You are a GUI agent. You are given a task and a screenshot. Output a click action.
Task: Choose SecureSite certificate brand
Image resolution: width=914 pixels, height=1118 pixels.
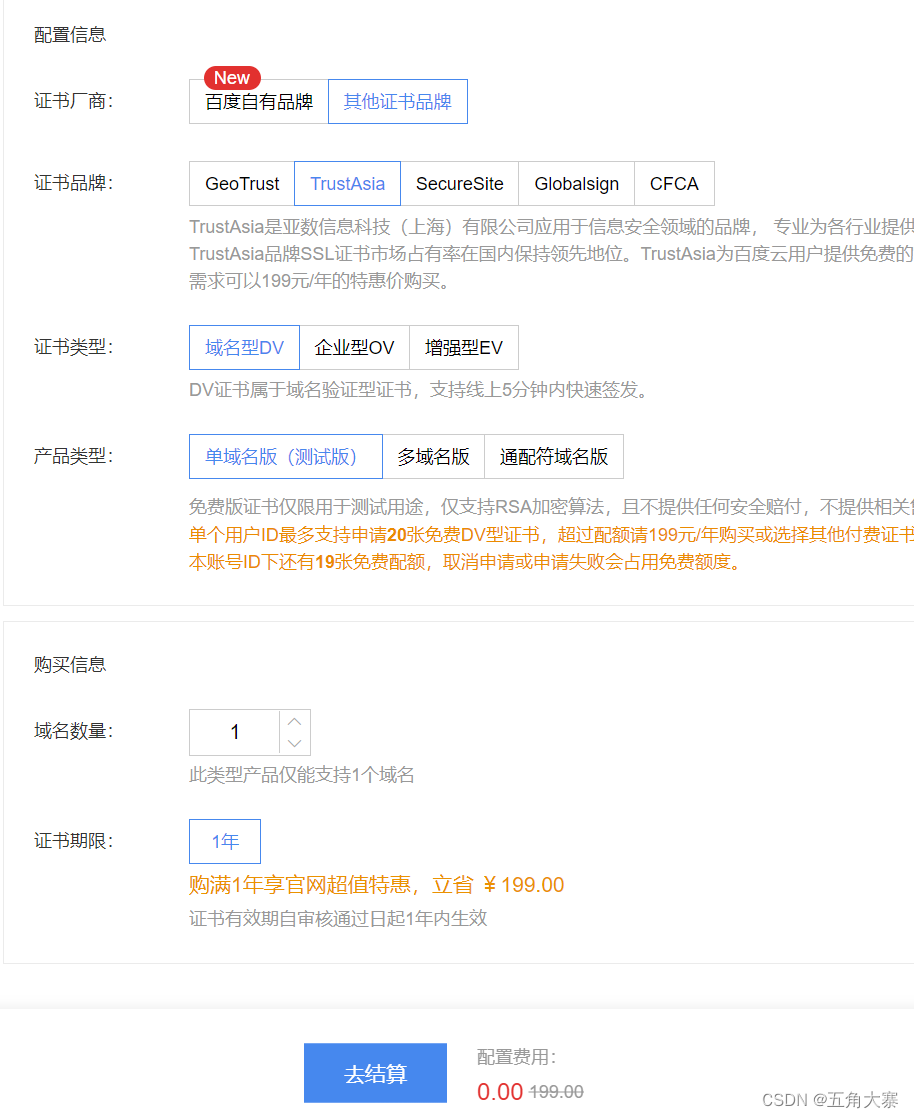pos(459,183)
